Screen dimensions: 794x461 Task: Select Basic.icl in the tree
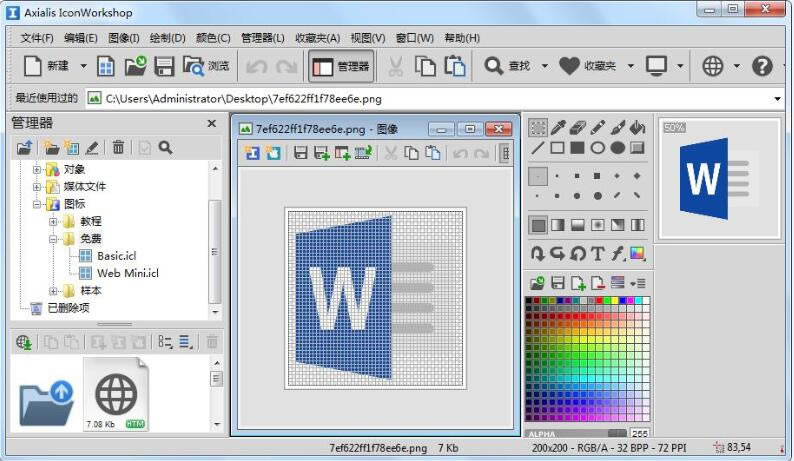click(x=116, y=256)
